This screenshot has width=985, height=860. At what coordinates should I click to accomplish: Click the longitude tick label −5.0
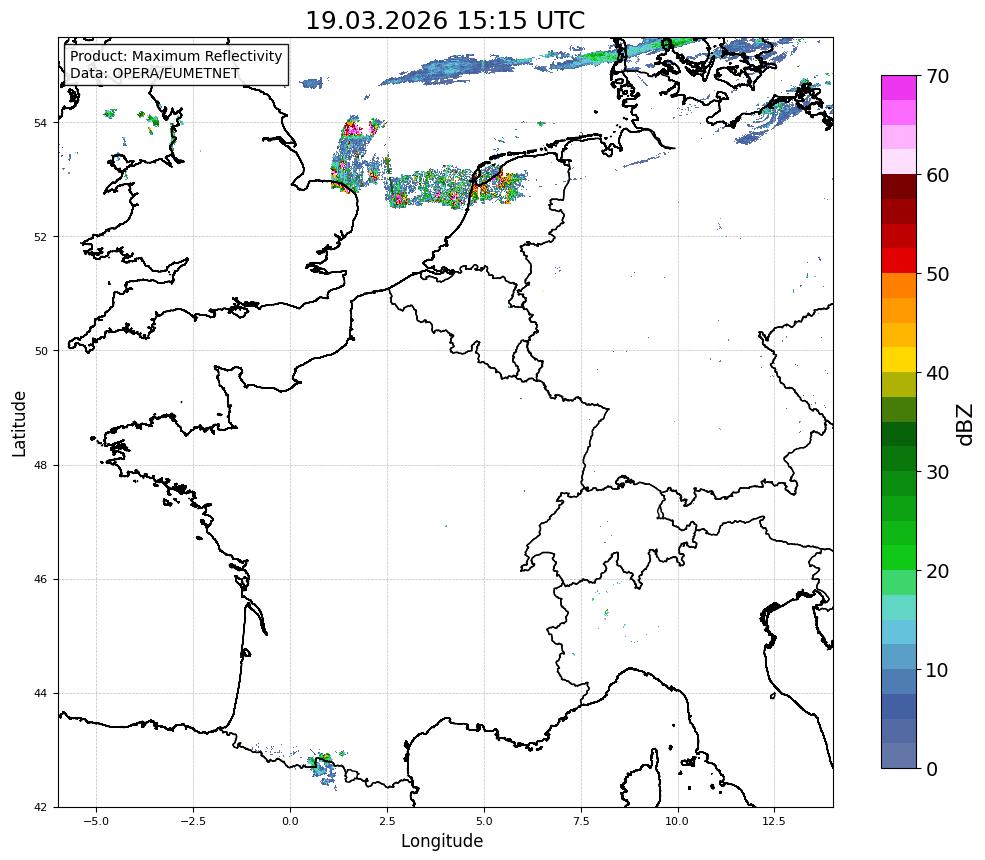96,821
